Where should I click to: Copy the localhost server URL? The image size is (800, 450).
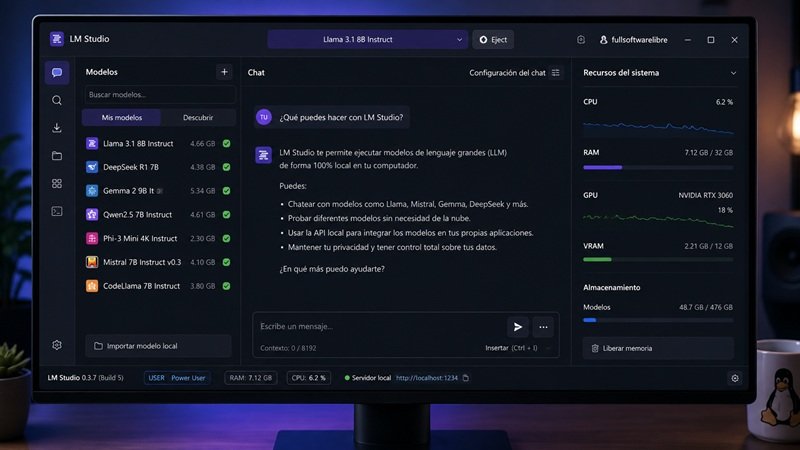click(x=466, y=378)
